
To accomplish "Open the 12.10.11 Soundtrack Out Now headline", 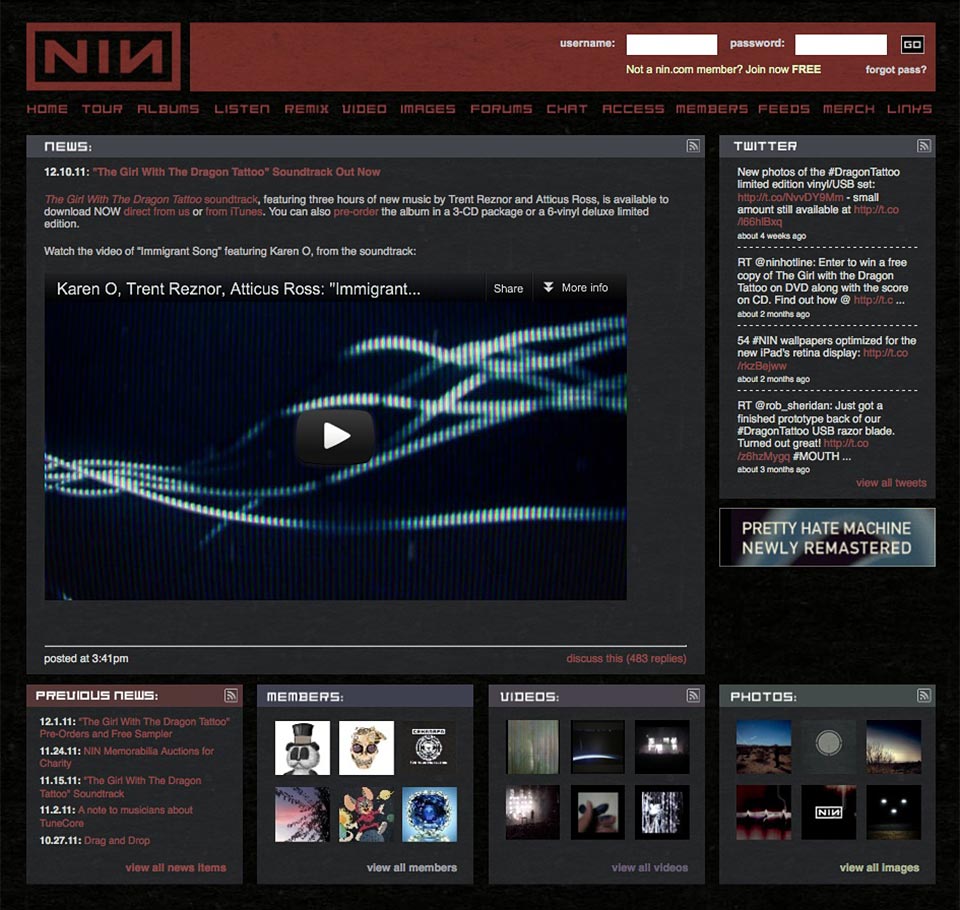I will (236, 172).
